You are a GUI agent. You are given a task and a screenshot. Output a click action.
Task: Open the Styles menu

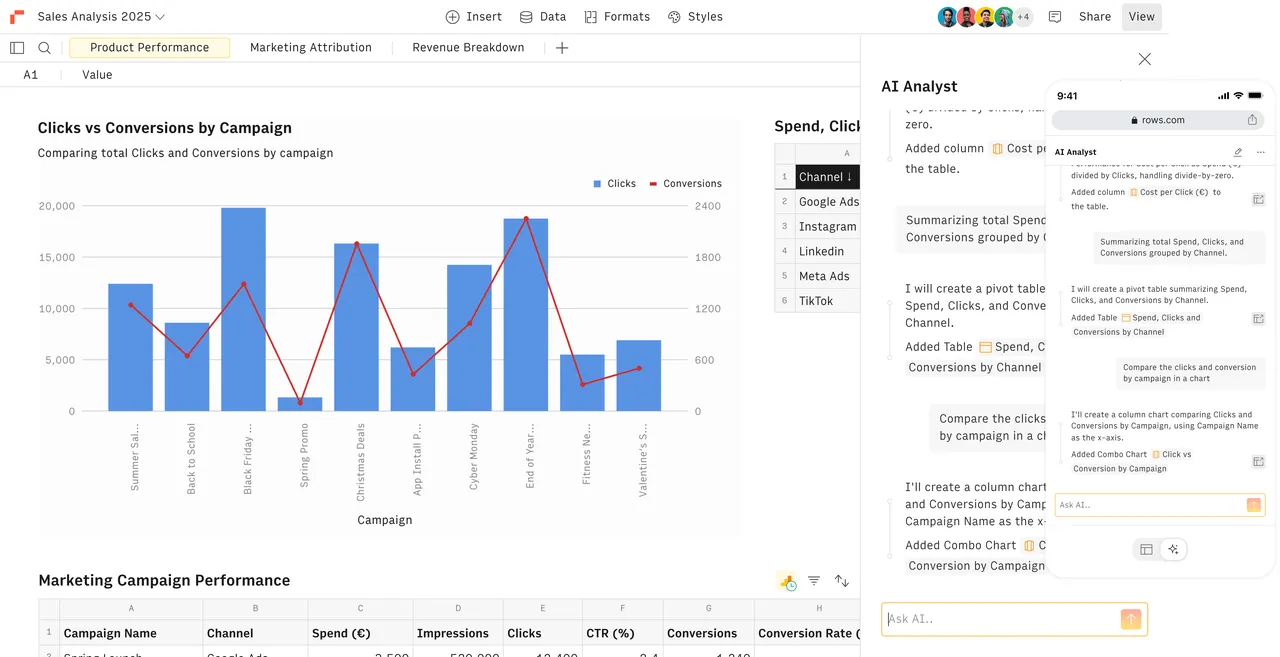tap(695, 17)
